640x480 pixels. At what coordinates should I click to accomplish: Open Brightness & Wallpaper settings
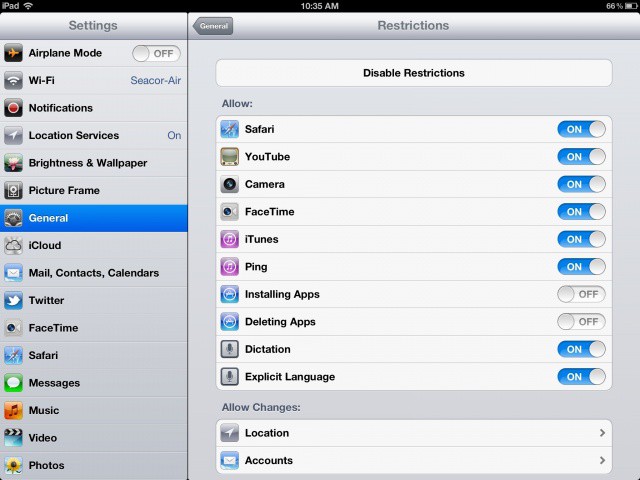click(93, 163)
